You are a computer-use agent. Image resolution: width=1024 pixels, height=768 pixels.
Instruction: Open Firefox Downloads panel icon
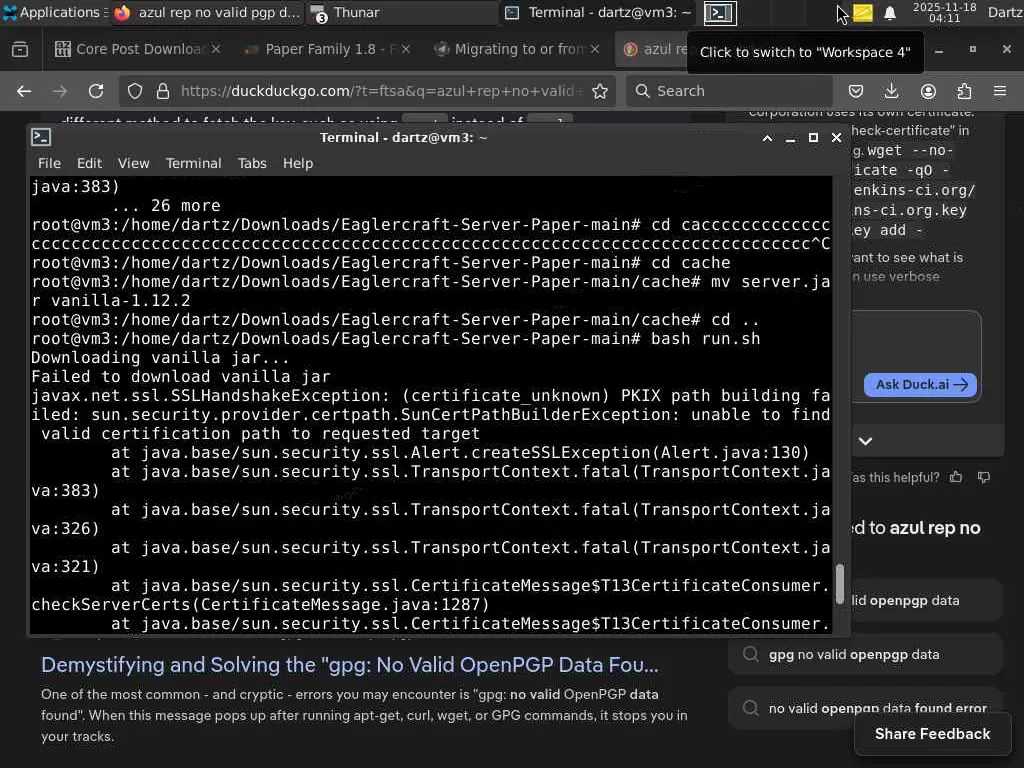click(891, 91)
